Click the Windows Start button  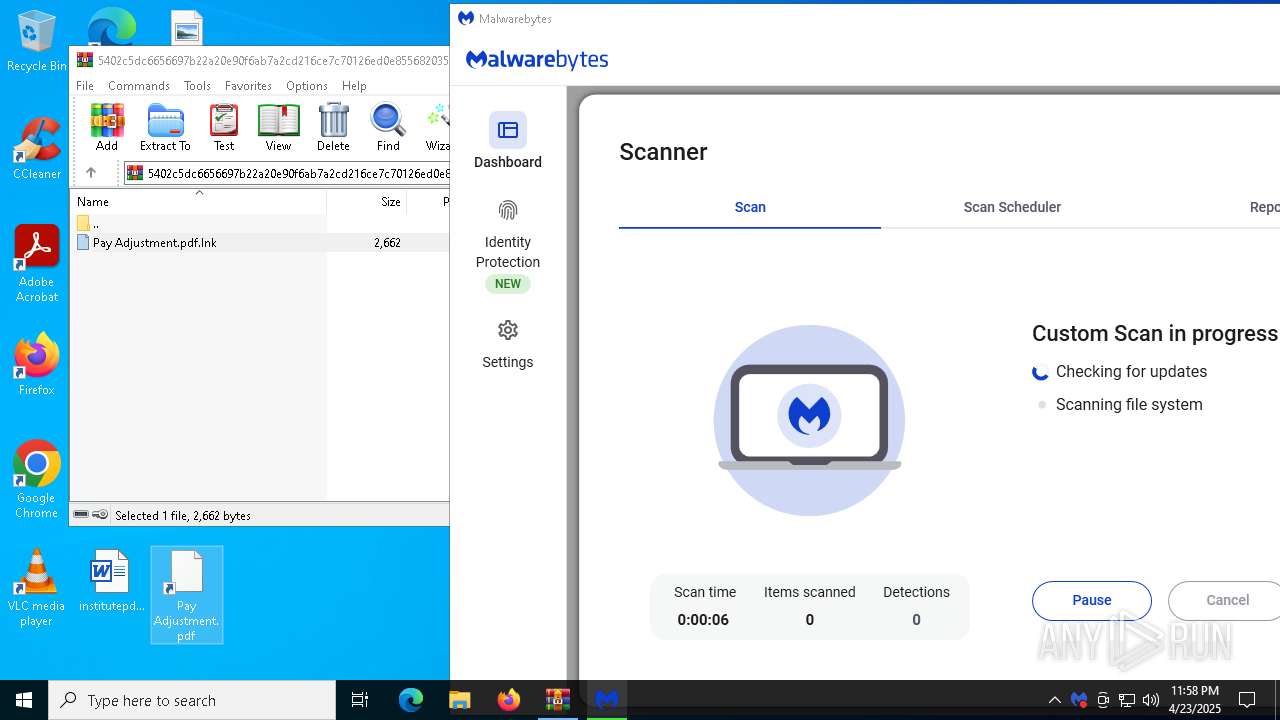pos(24,700)
